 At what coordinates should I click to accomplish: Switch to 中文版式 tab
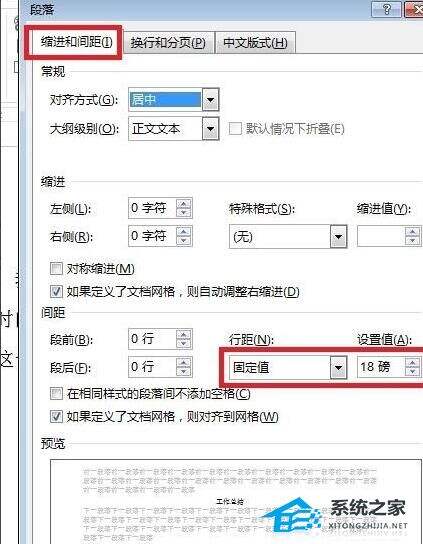tap(255, 43)
